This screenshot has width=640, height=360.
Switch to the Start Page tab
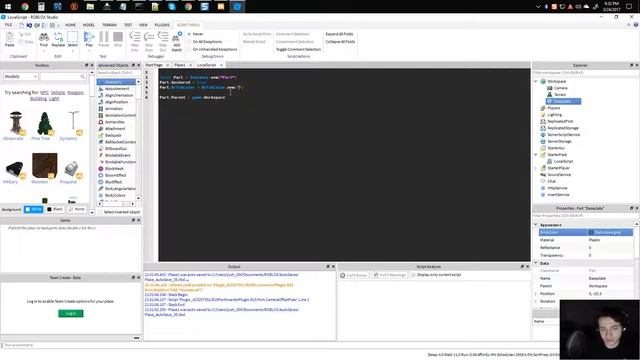click(x=154, y=65)
